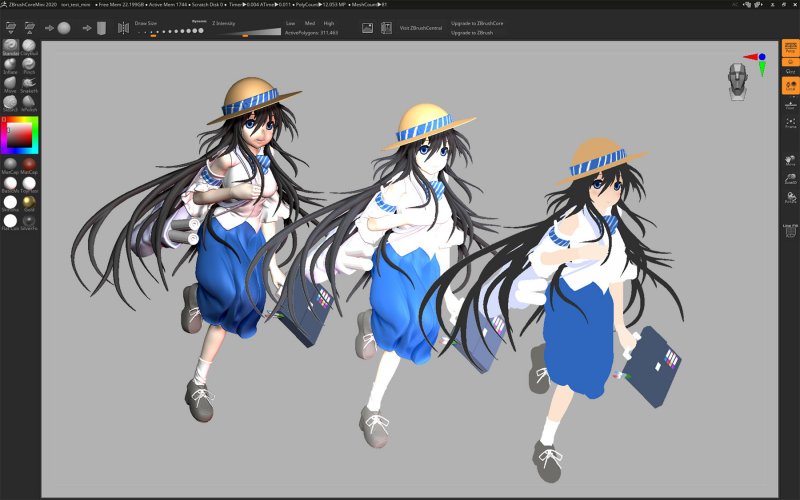Open the load project folder dropdown
The image size is (800, 500).
click(x=13, y=27)
